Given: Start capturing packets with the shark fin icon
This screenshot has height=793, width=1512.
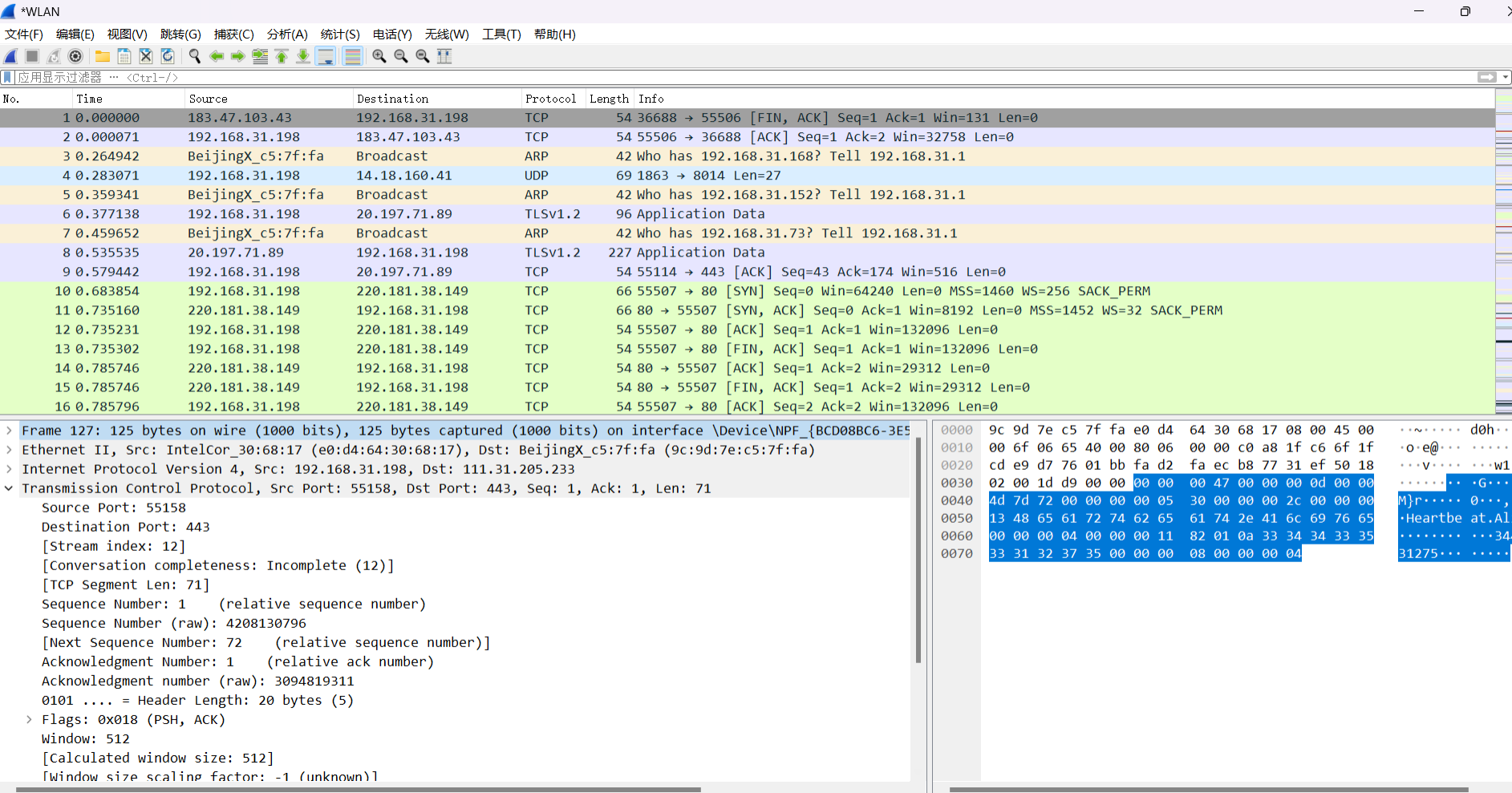Looking at the screenshot, I should (x=10, y=56).
